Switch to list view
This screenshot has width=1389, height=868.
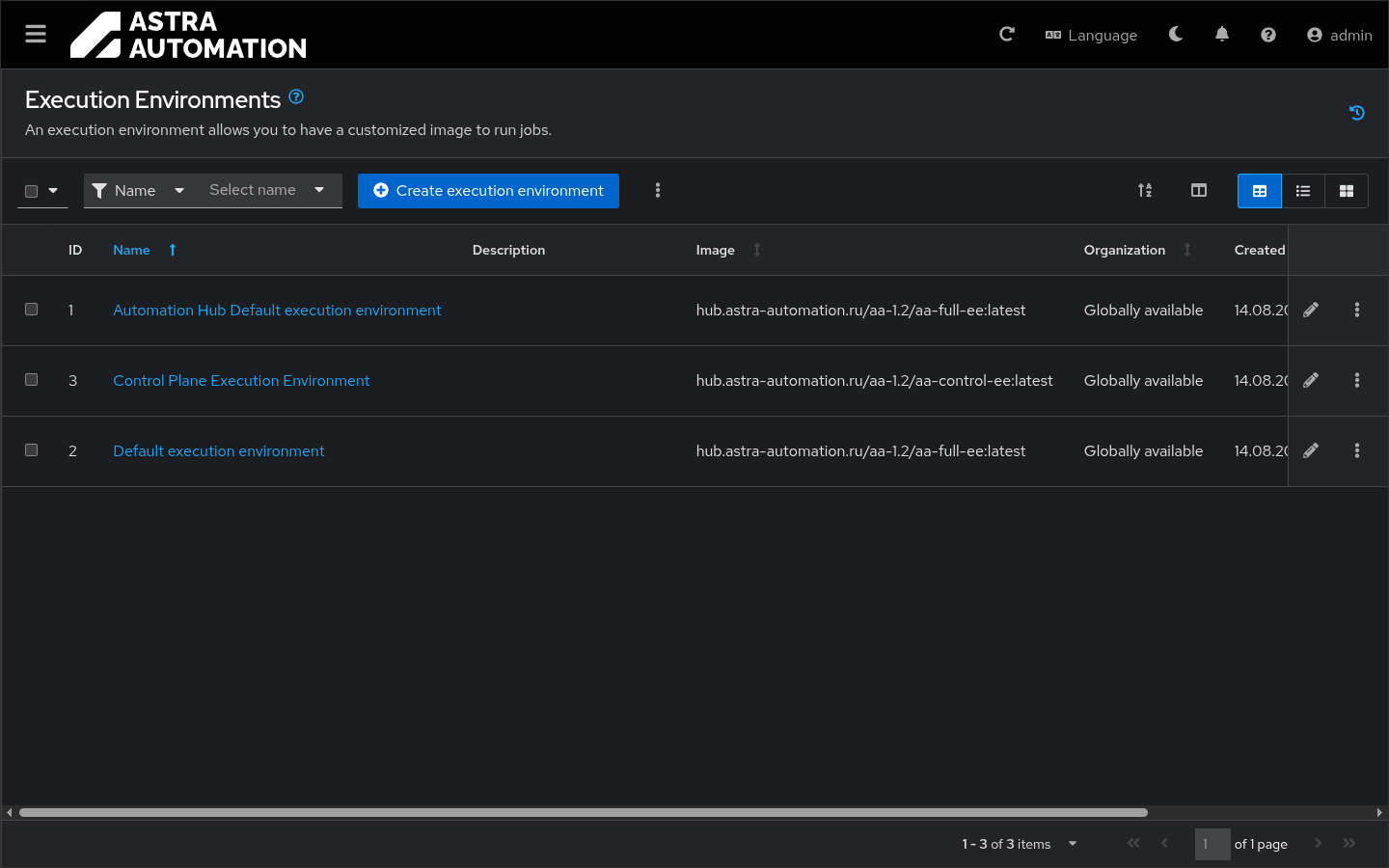(1302, 191)
